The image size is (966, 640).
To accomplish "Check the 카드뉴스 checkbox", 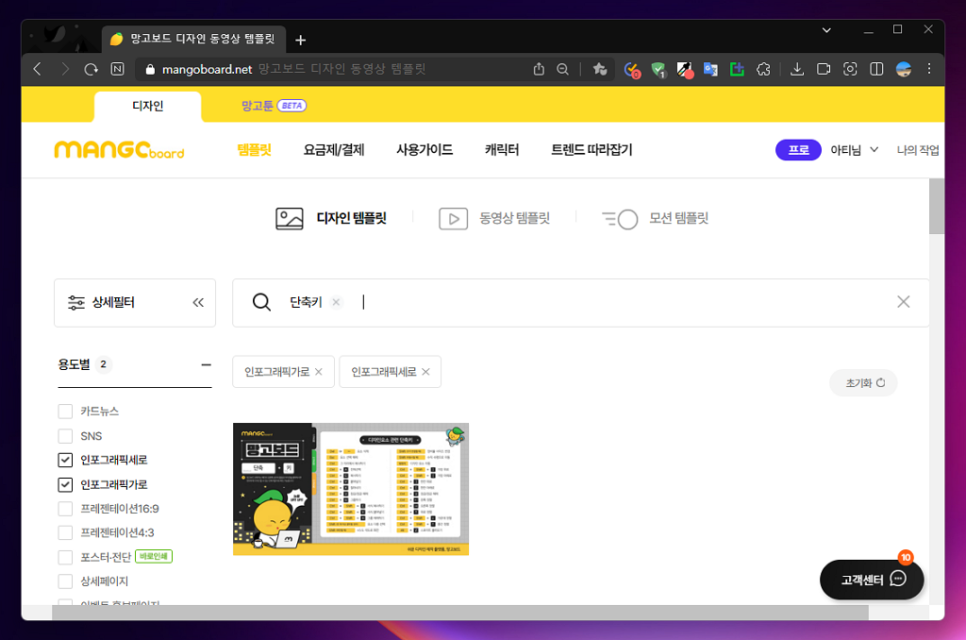I will click(x=65, y=411).
